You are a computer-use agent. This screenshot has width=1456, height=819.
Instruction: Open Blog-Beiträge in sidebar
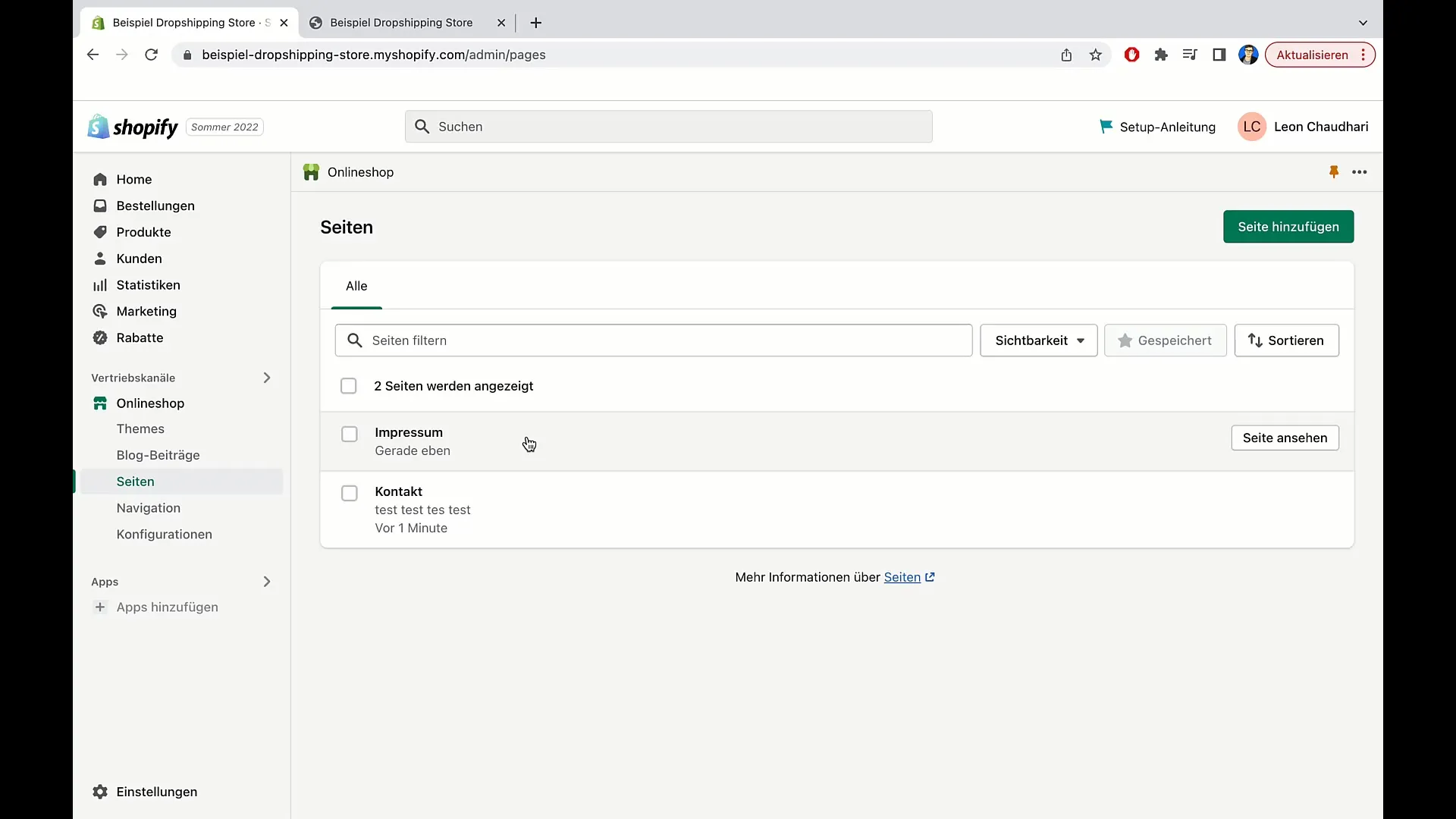[x=158, y=454]
